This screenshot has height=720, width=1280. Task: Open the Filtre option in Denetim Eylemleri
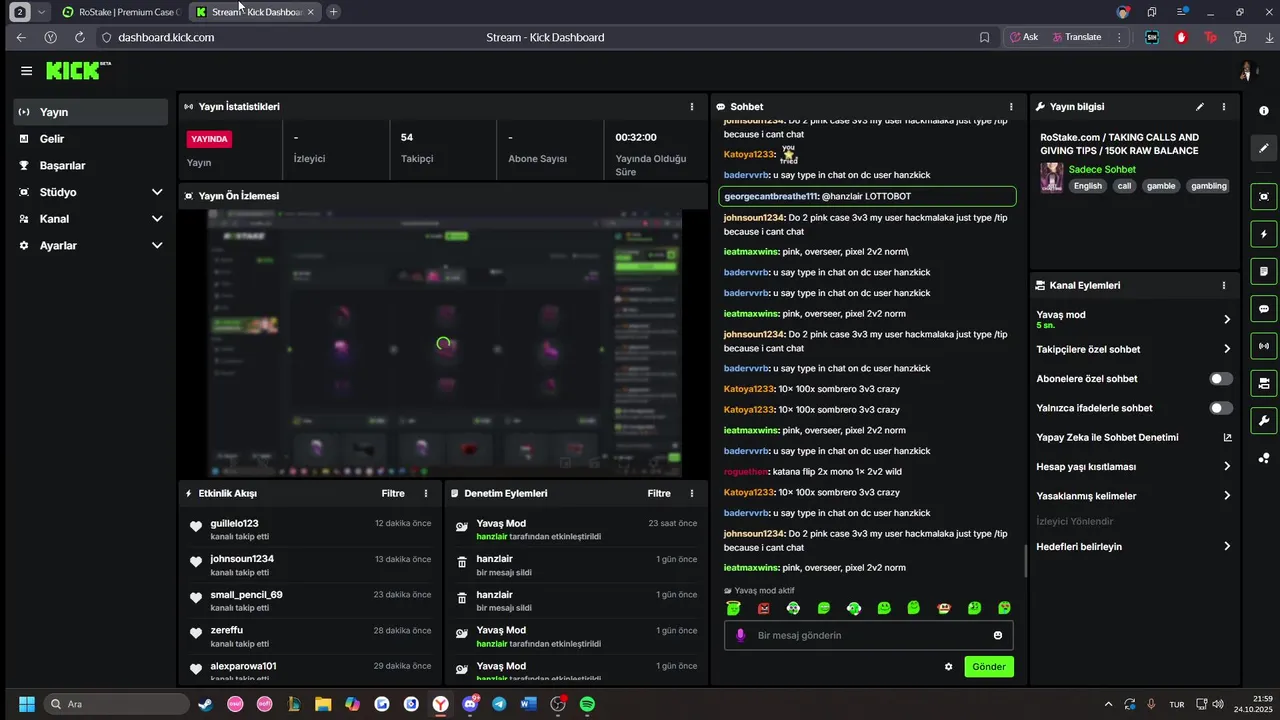coord(659,493)
